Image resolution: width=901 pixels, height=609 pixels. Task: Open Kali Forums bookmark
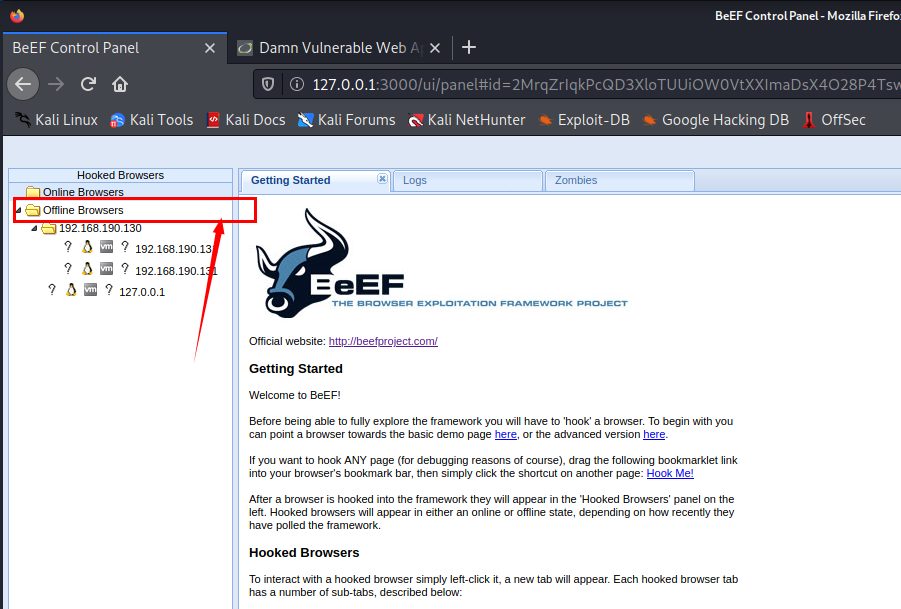point(346,120)
